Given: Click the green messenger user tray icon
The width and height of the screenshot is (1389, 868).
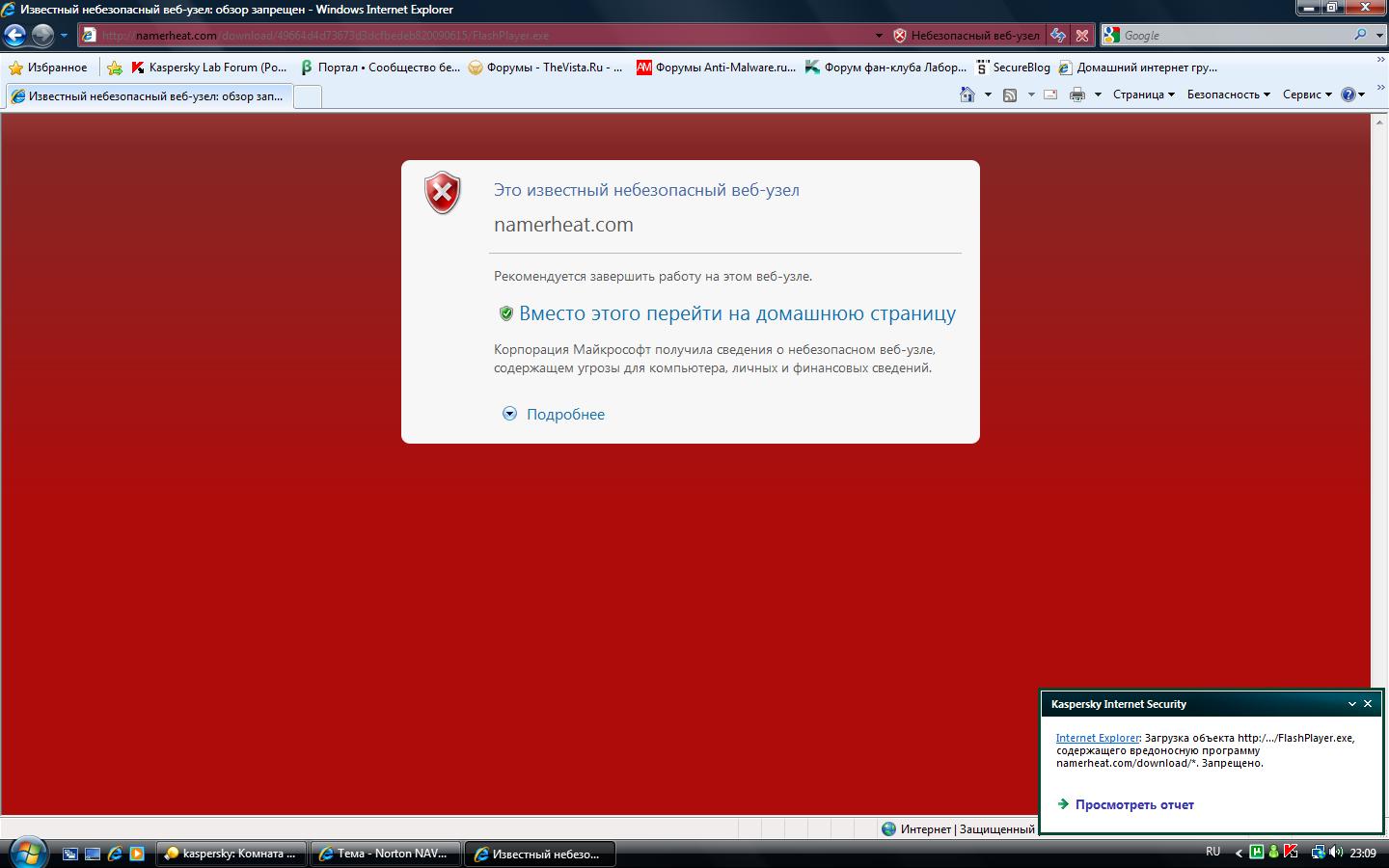Looking at the screenshot, I should click(x=1273, y=853).
